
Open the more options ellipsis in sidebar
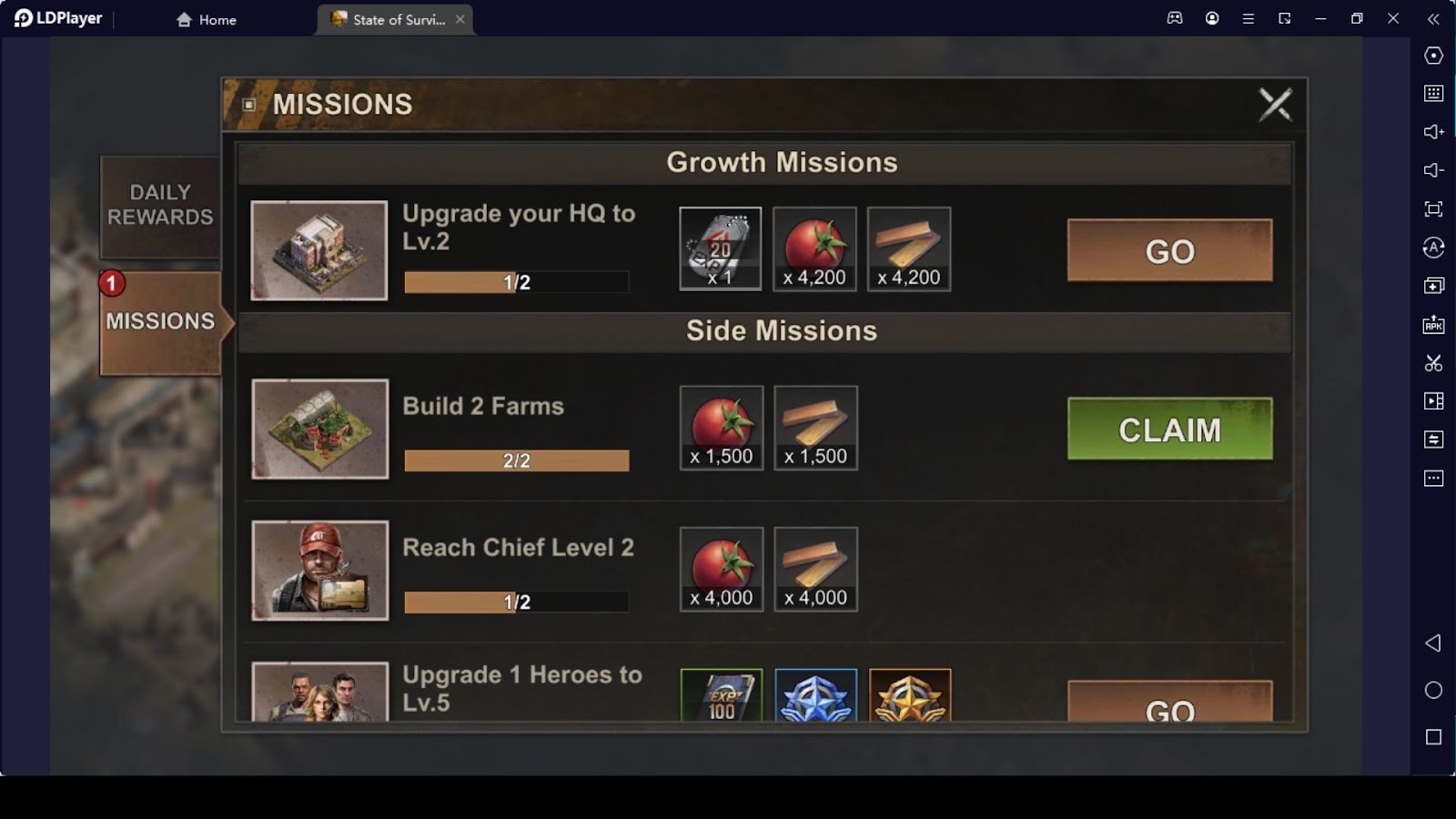click(1433, 479)
